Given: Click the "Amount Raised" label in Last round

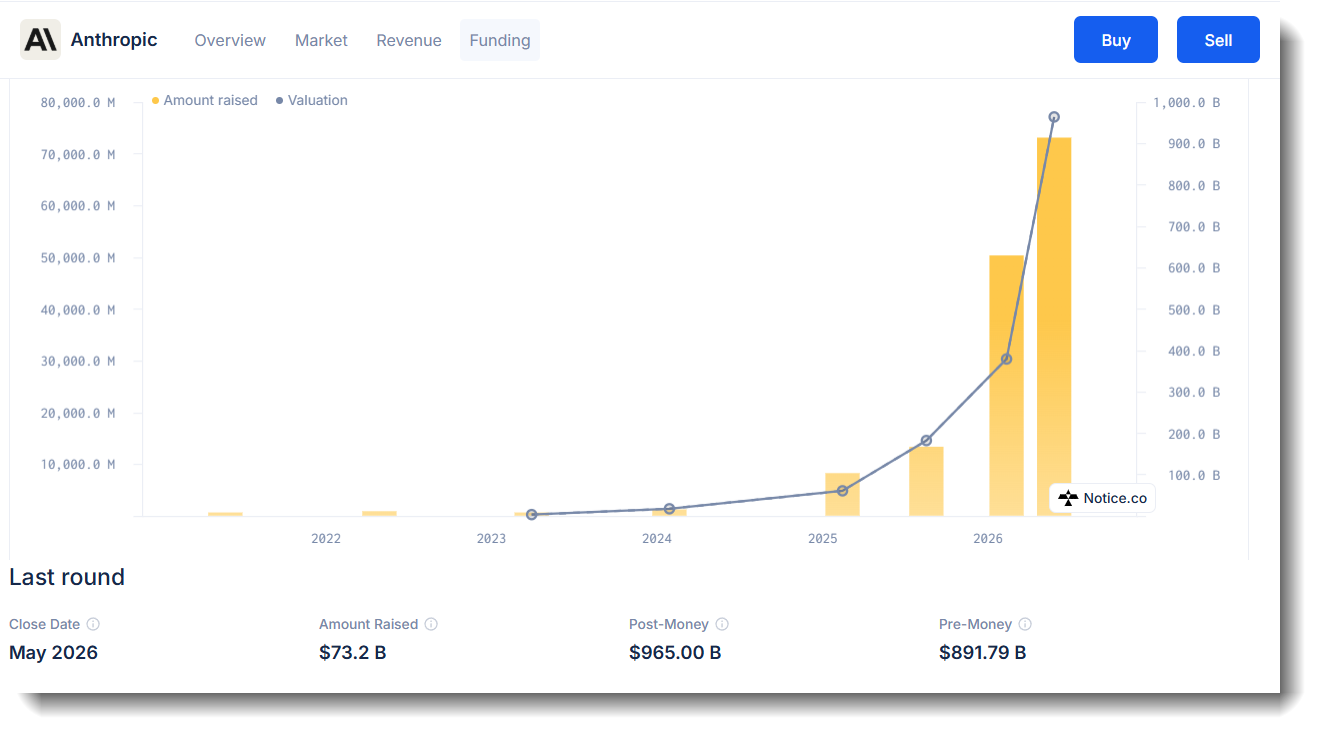Looking at the screenshot, I should 368,624.
